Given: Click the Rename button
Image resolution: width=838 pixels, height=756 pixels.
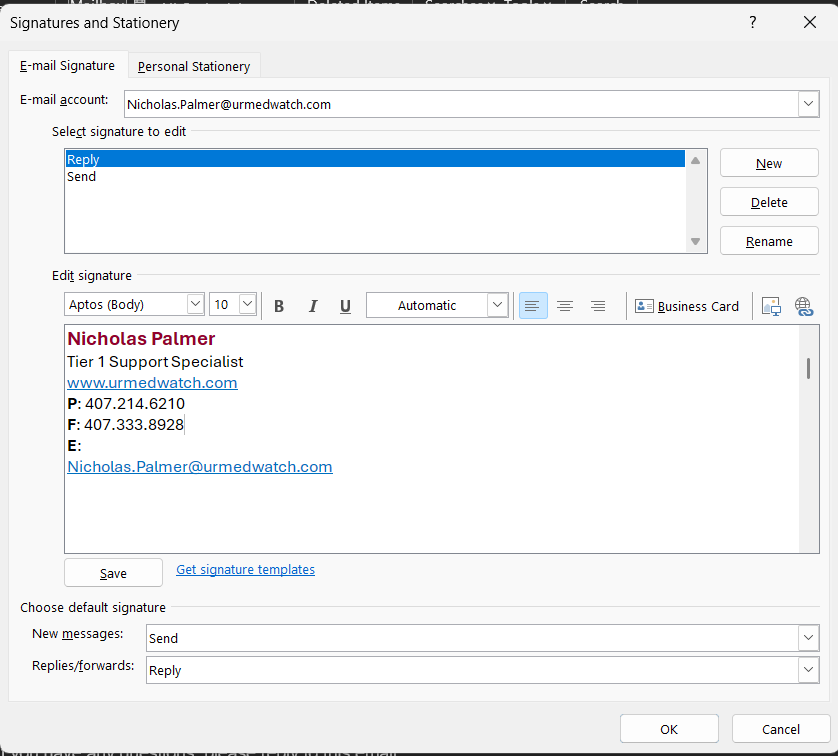Looking at the screenshot, I should click(x=769, y=241).
